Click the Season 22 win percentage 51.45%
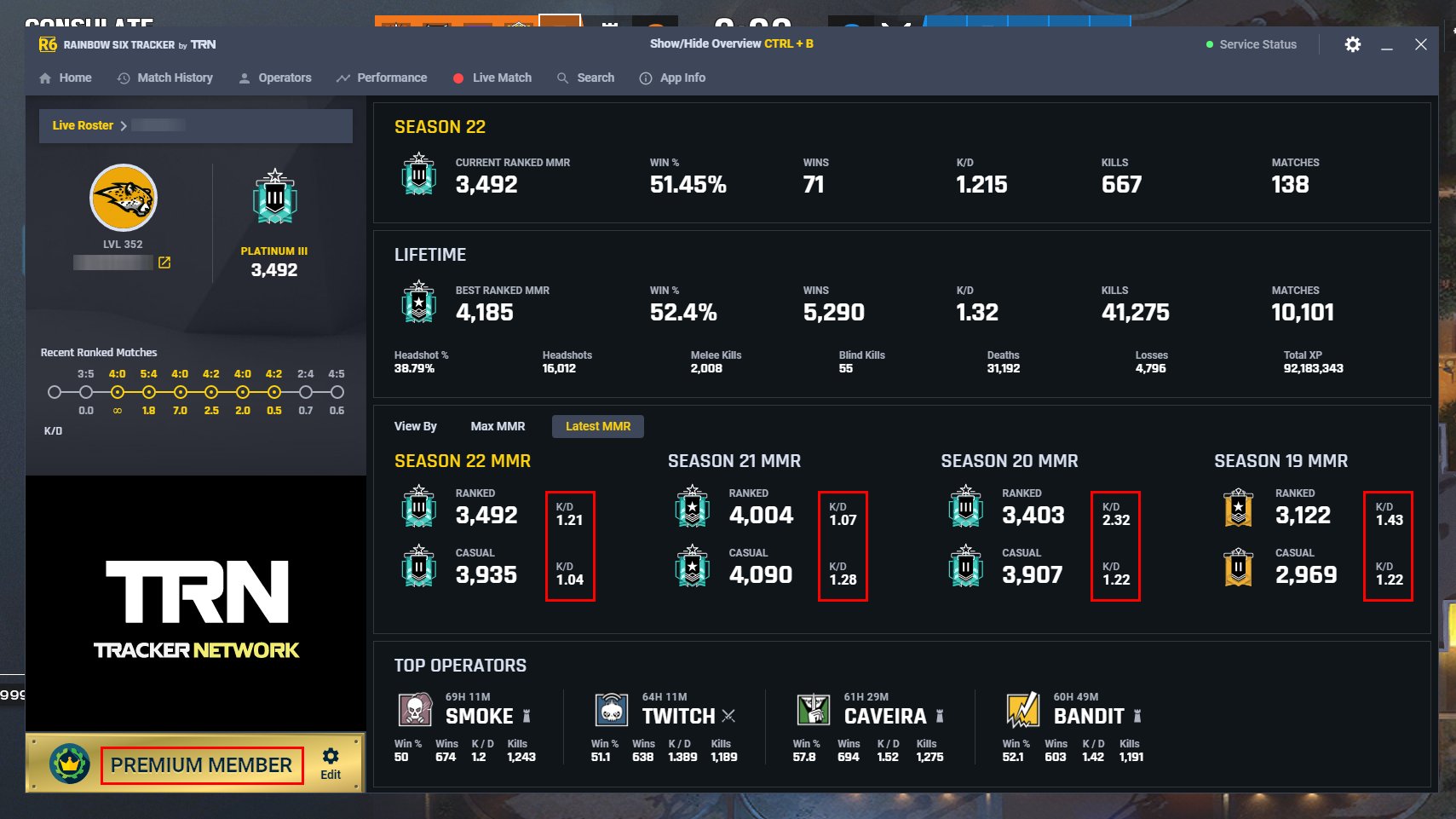Screen dimensions: 1456x819 pyautogui.click(x=688, y=184)
